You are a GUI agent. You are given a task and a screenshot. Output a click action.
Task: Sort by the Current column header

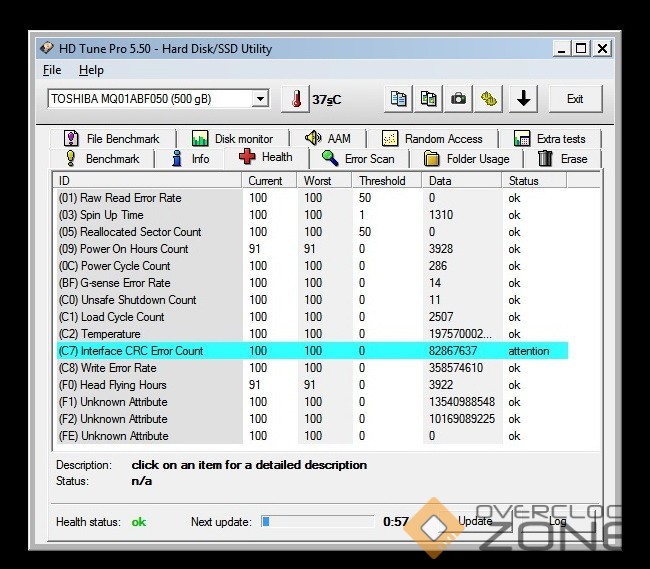click(x=269, y=181)
